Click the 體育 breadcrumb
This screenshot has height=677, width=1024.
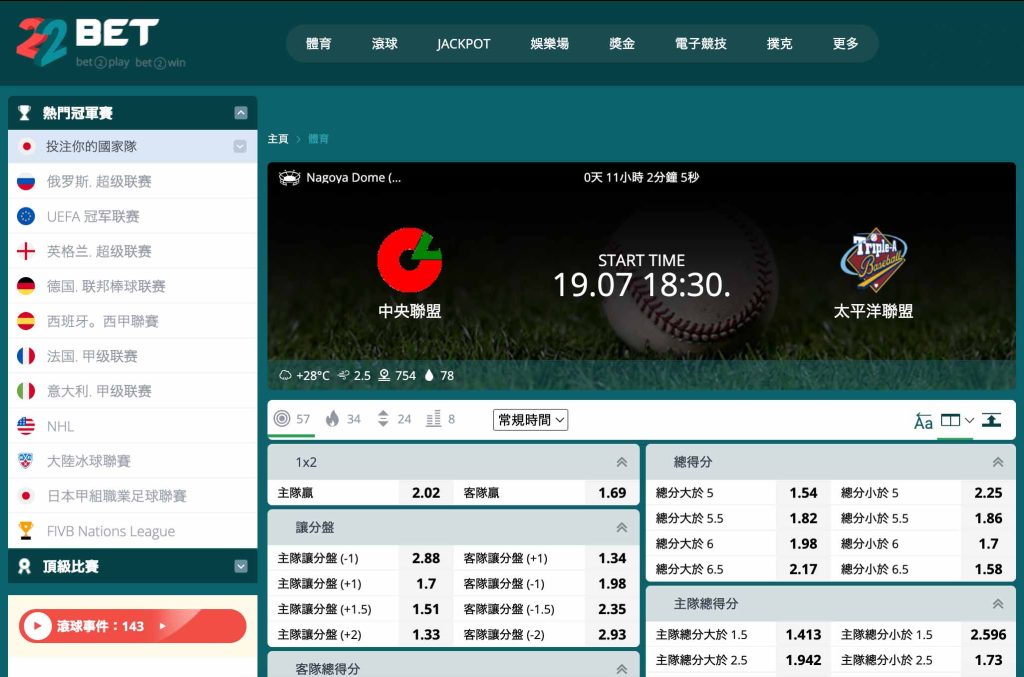pos(318,138)
